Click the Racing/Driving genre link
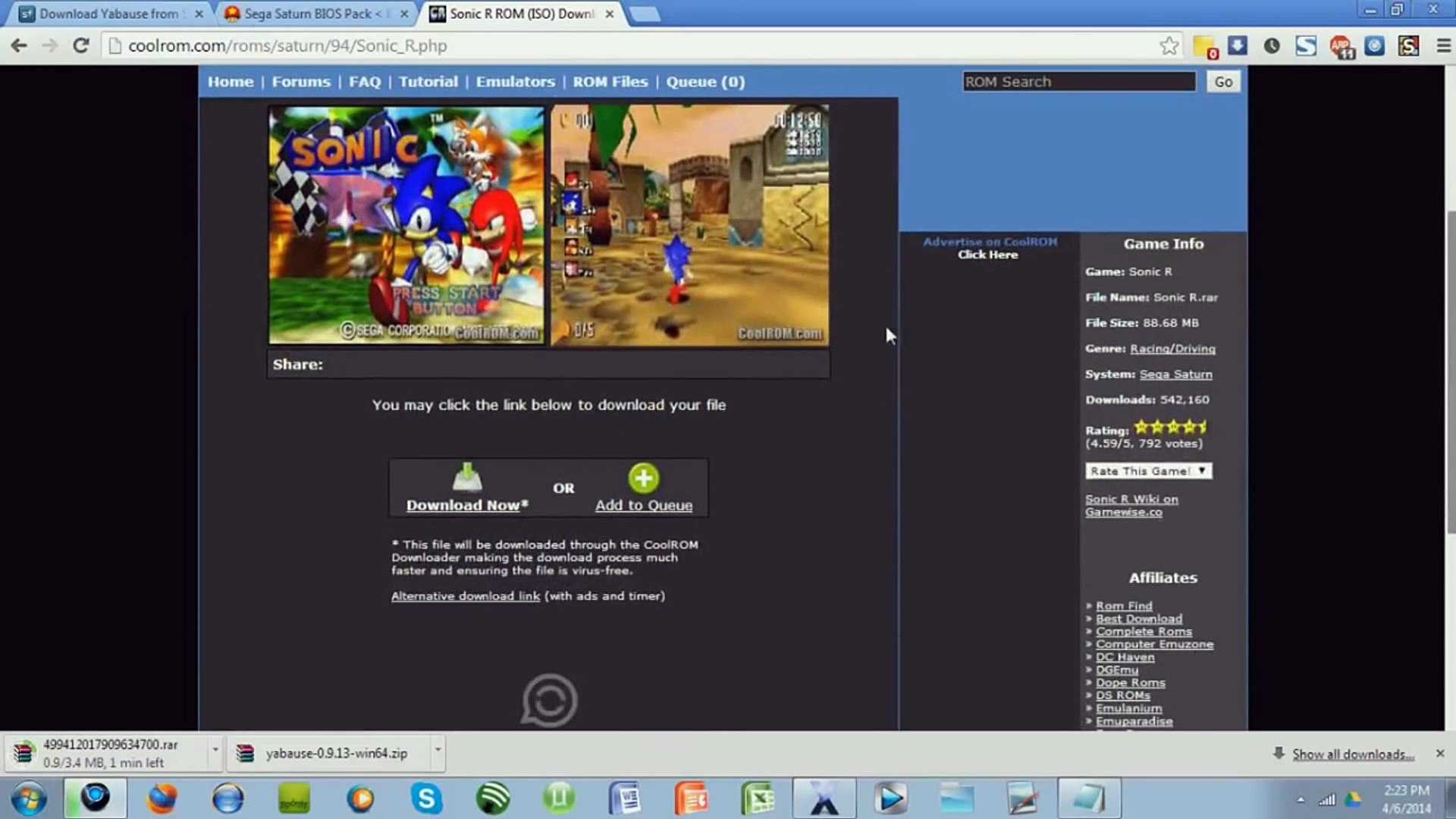Viewport: 1456px width, 819px height. tap(1173, 348)
